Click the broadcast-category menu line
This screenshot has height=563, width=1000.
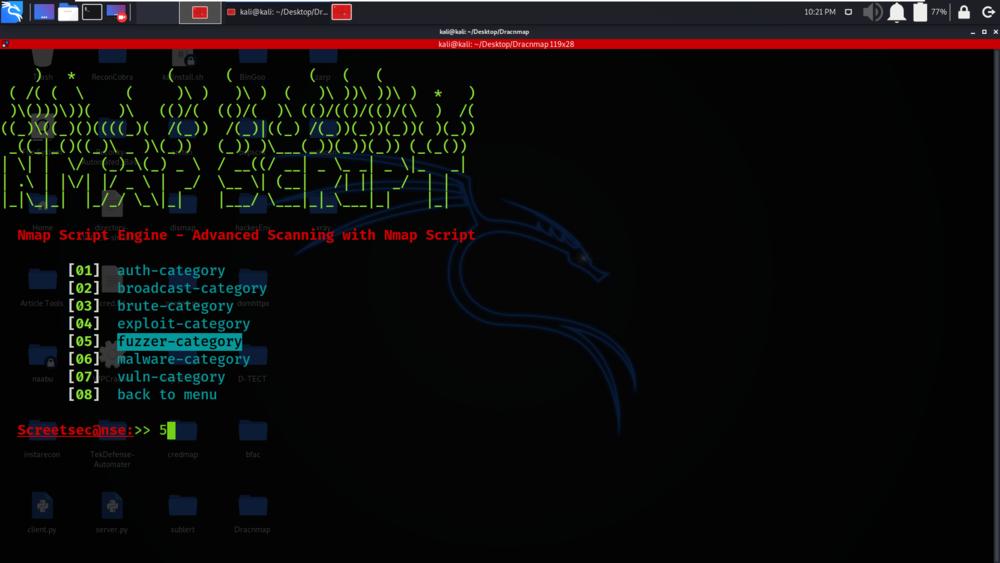[x=192, y=288]
